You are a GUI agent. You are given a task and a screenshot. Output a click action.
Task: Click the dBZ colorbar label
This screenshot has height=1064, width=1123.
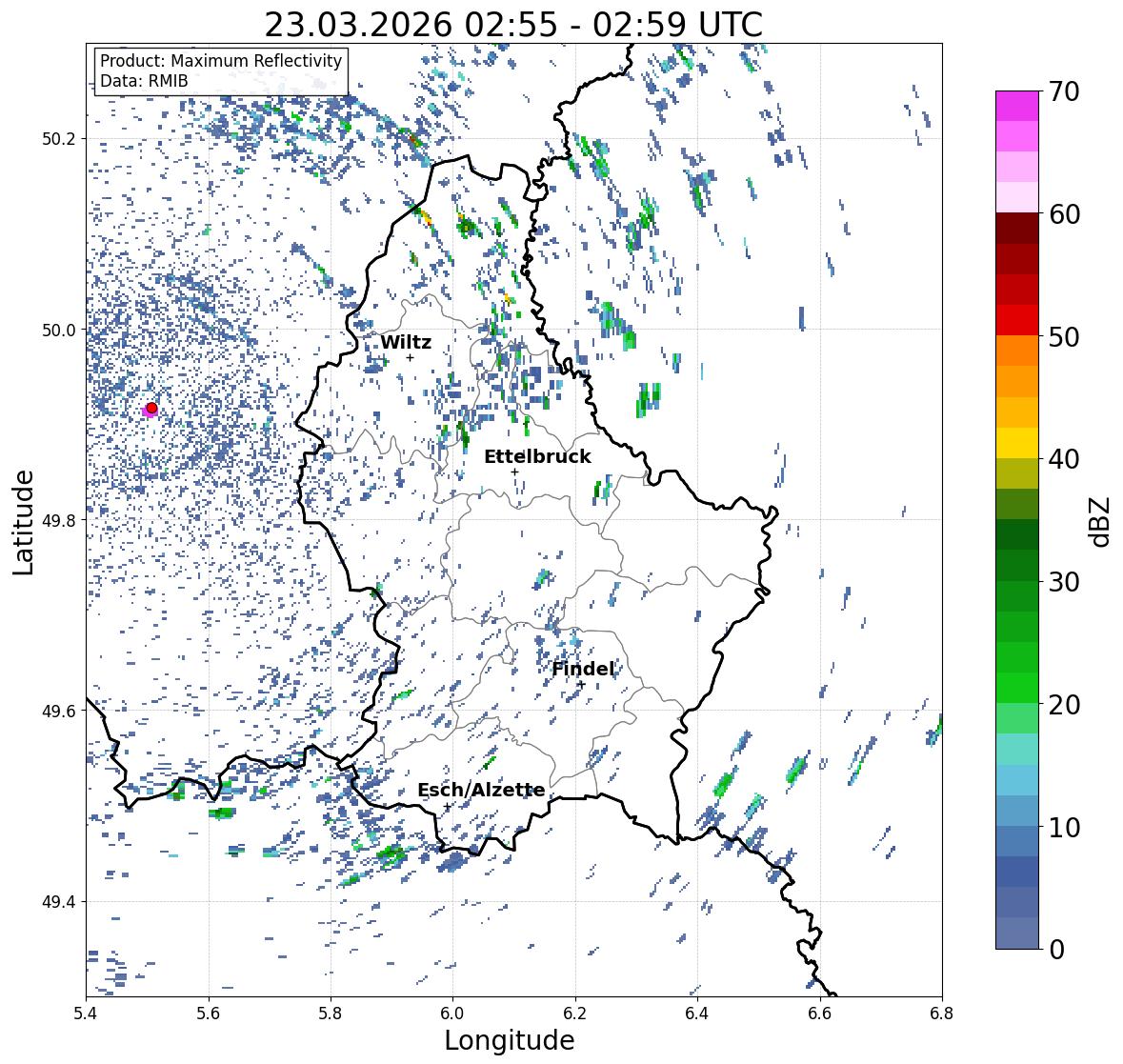click(1101, 521)
